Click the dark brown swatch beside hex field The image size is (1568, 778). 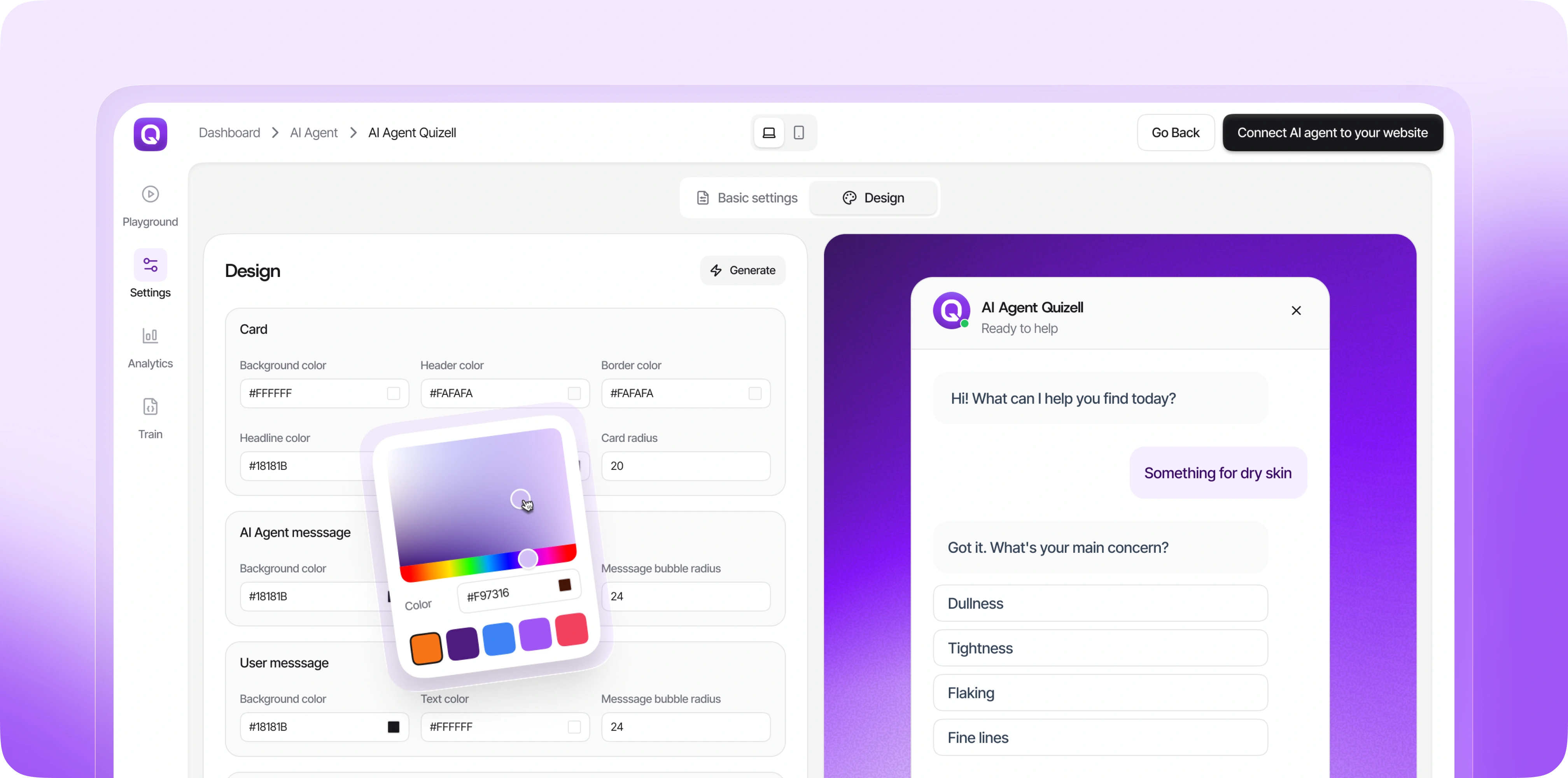click(565, 585)
